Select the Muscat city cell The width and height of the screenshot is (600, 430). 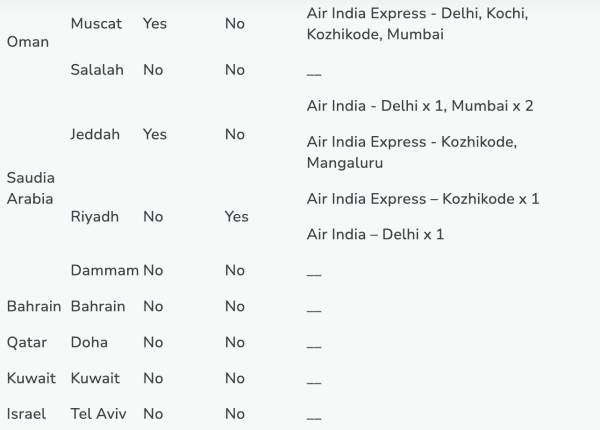point(96,23)
